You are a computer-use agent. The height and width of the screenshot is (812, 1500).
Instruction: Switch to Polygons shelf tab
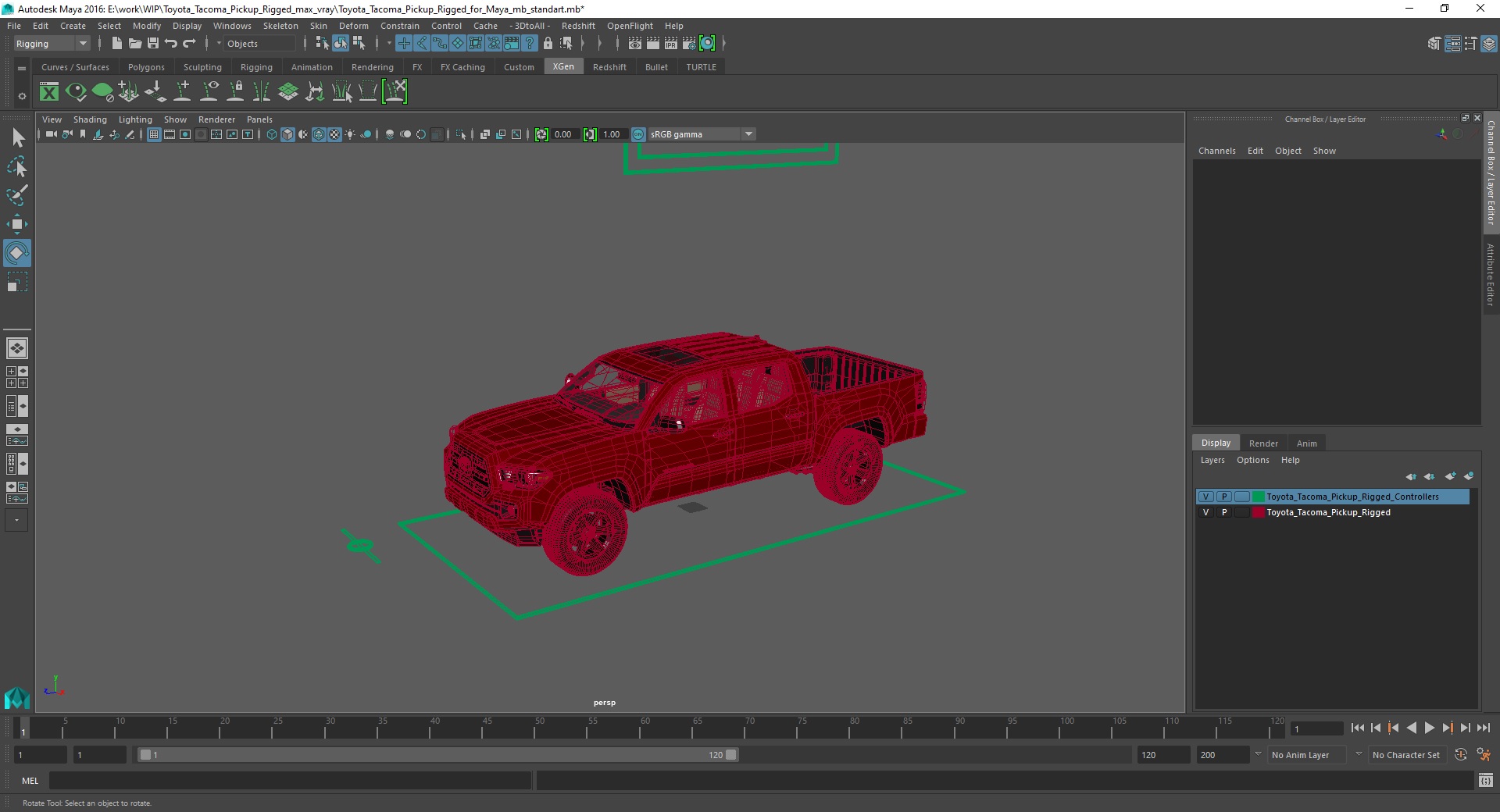[146, 67]
